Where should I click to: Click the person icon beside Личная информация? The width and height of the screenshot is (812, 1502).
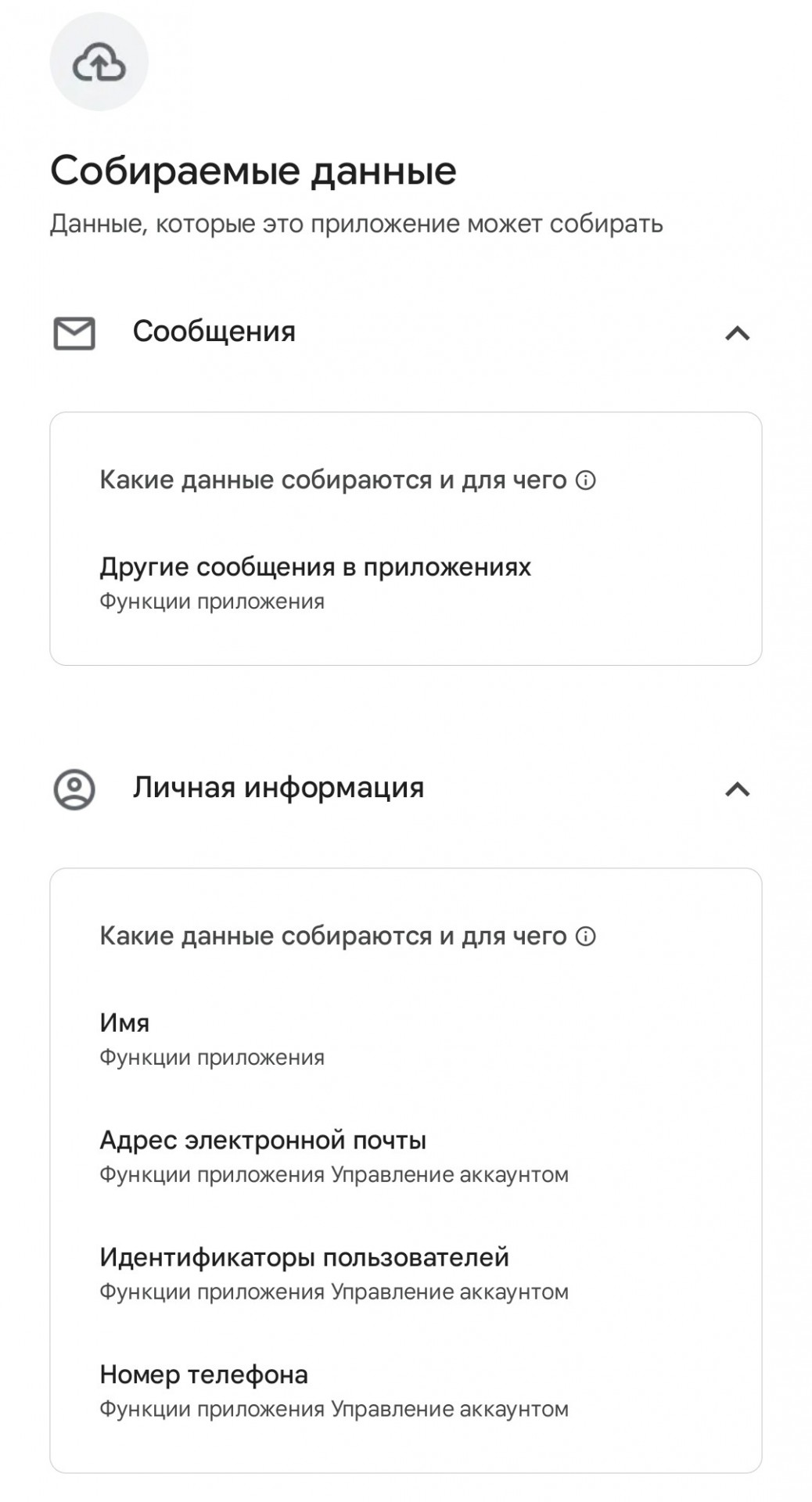click(x=74, y=789)
